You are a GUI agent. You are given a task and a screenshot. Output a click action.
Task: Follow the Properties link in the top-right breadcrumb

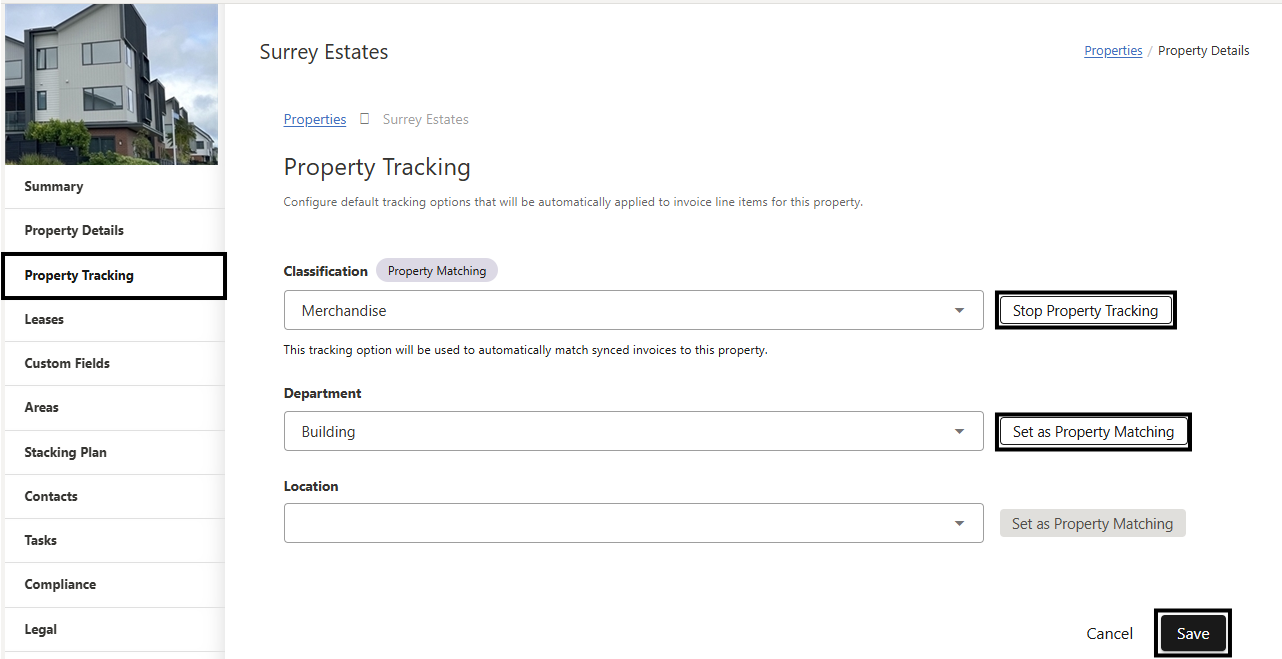[x=1113, y=51]
